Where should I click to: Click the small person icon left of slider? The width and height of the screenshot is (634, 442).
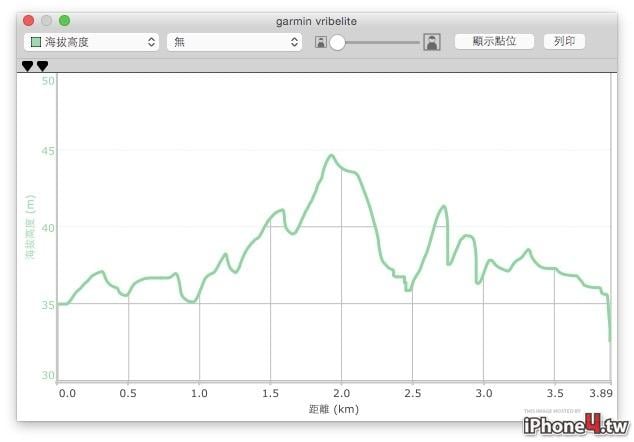coord(321,42)
